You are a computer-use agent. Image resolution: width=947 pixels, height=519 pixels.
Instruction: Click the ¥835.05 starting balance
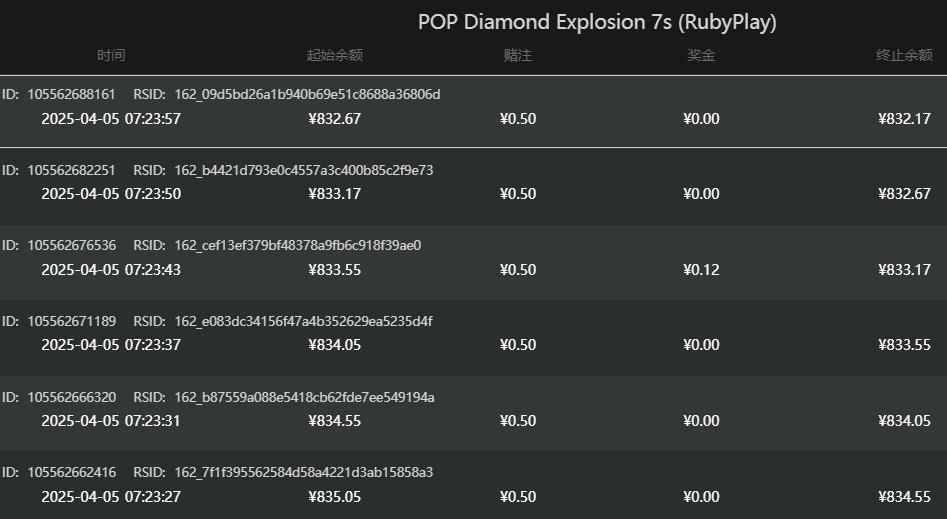(334, 497)
